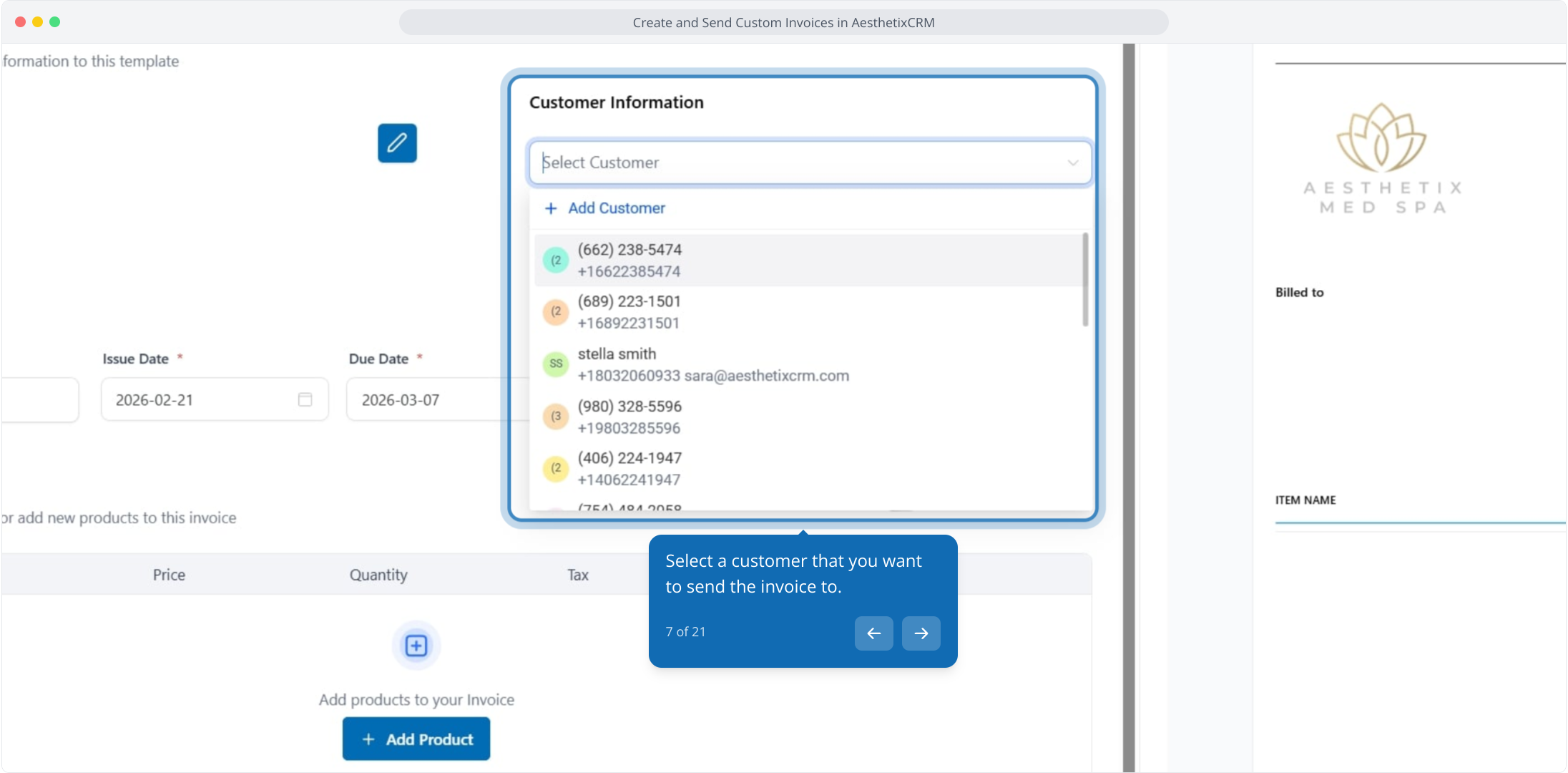Click the red close window button
Screen dimensions: 1568x773
point(20,21)
